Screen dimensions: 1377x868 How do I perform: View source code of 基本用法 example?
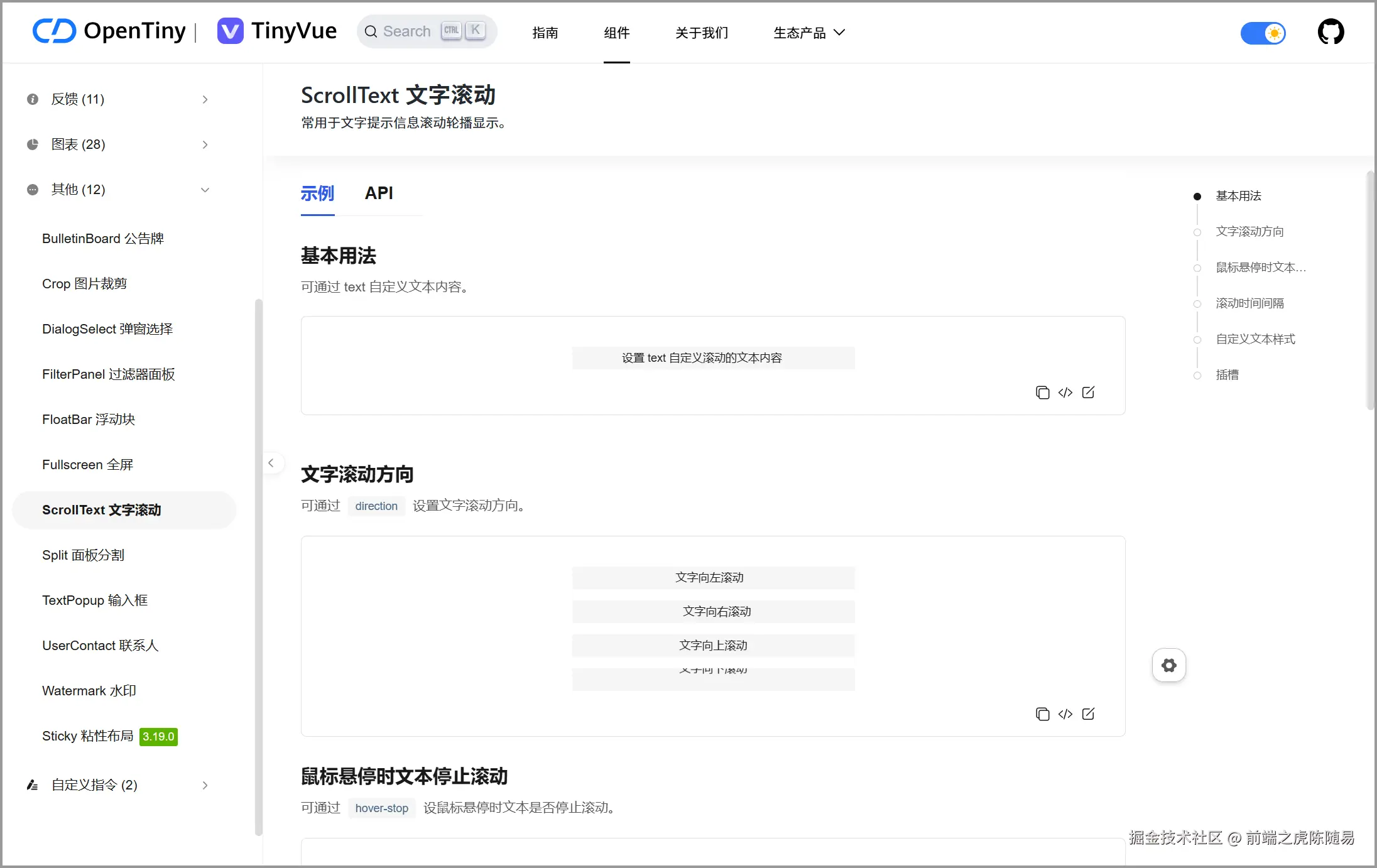1065,392
